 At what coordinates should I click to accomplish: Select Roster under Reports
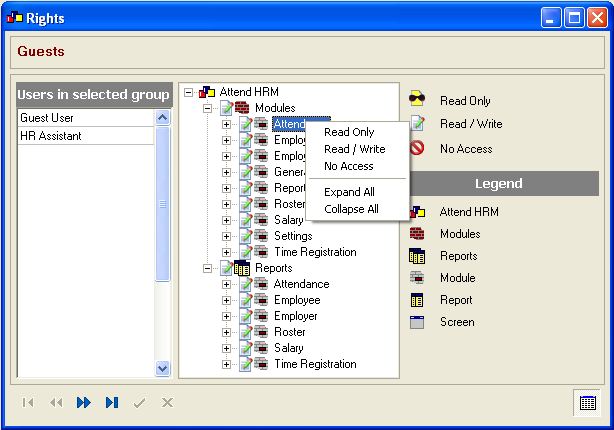[x=289, y=332]
